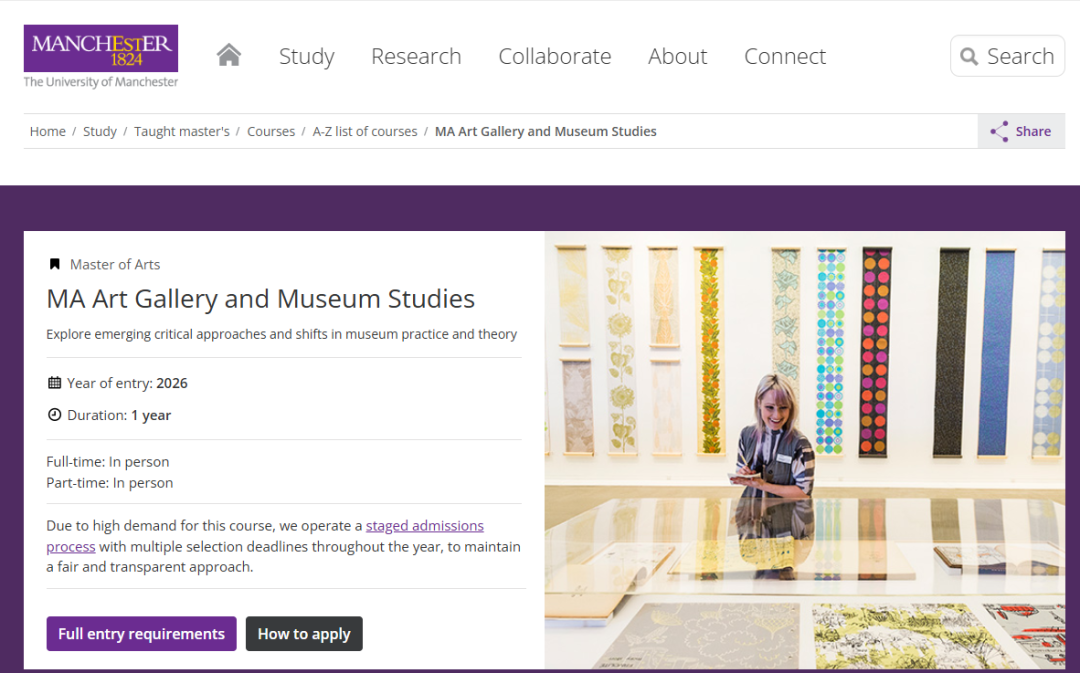Click the calendar icon next to Year of entry
This screenshot has height=673, width=1080.
pyautogui.click(x=55, y=383)
